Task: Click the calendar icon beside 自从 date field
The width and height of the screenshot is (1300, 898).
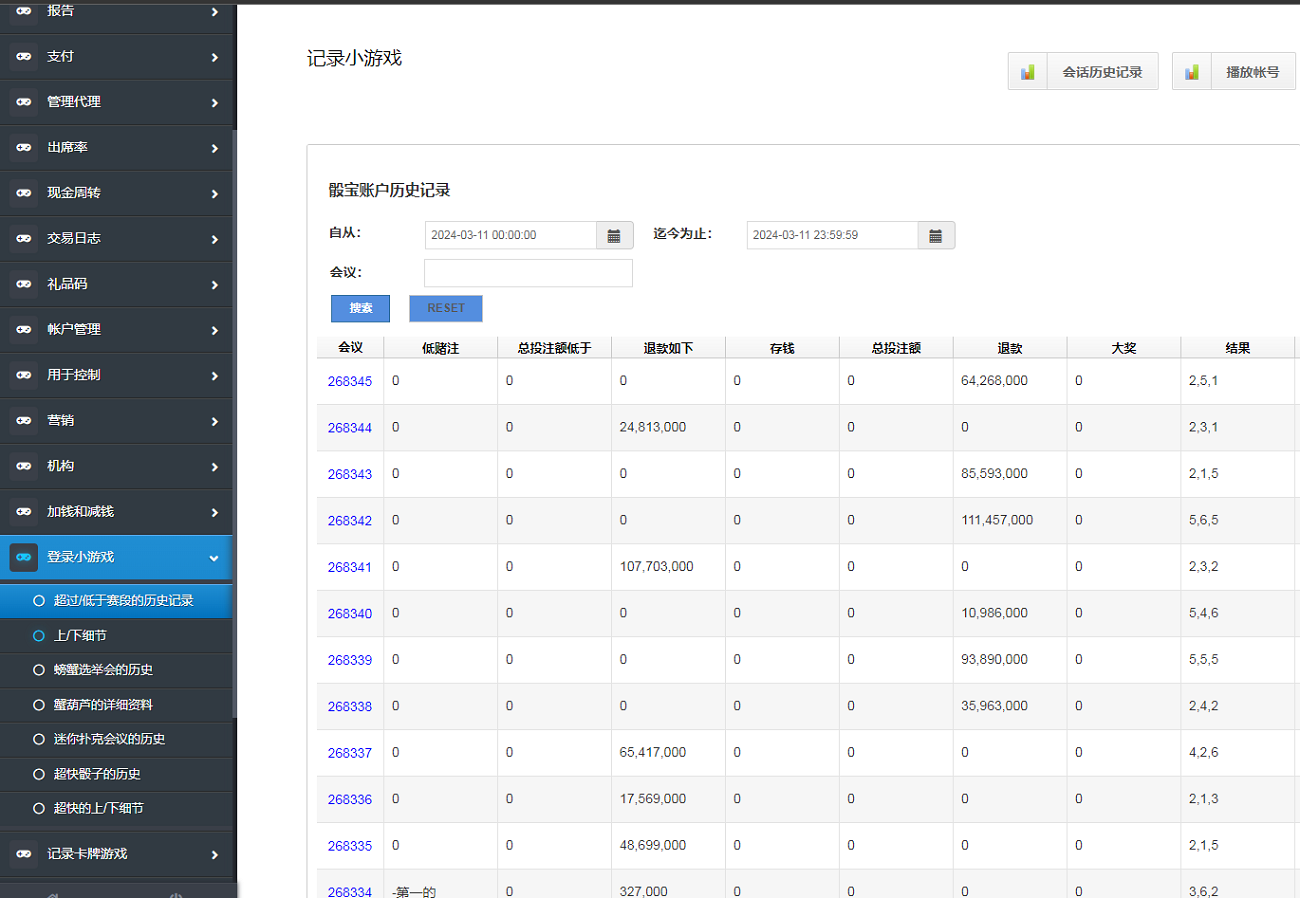Action: [x=614, y=236]
